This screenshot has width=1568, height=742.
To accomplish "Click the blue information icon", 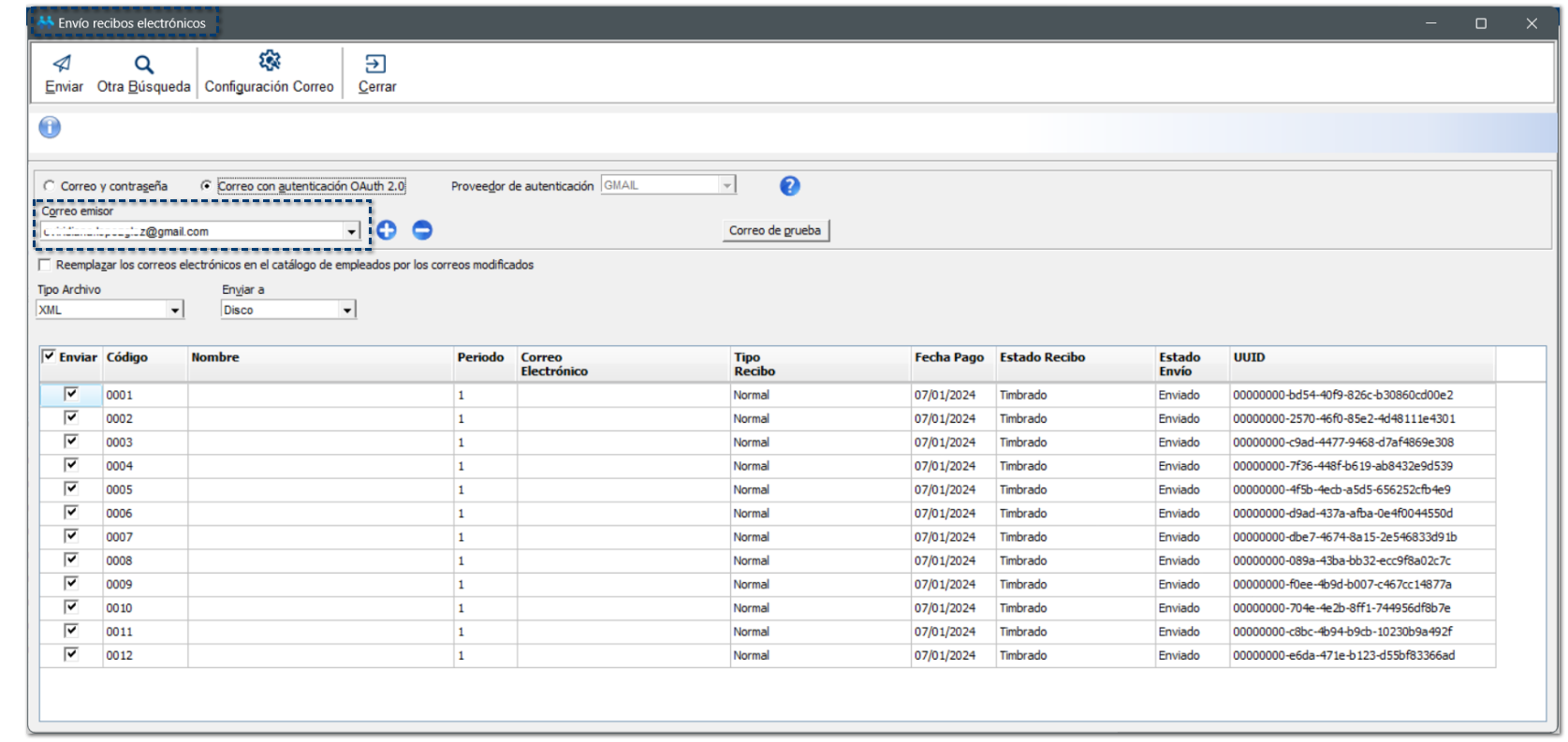I will pos(50,127).
